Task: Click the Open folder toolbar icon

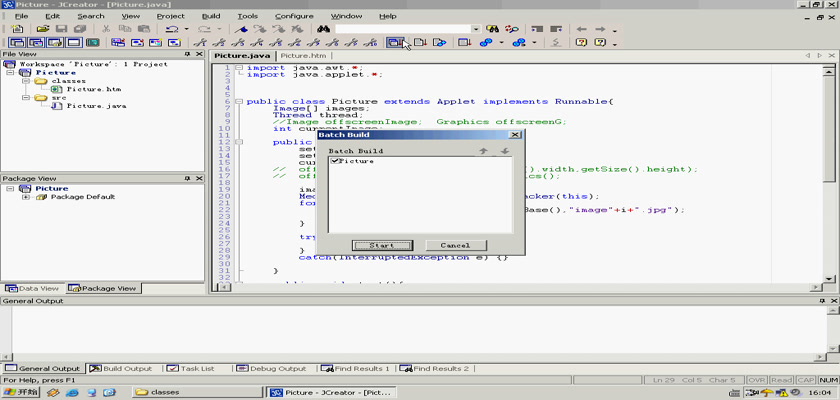Action: 43,29
